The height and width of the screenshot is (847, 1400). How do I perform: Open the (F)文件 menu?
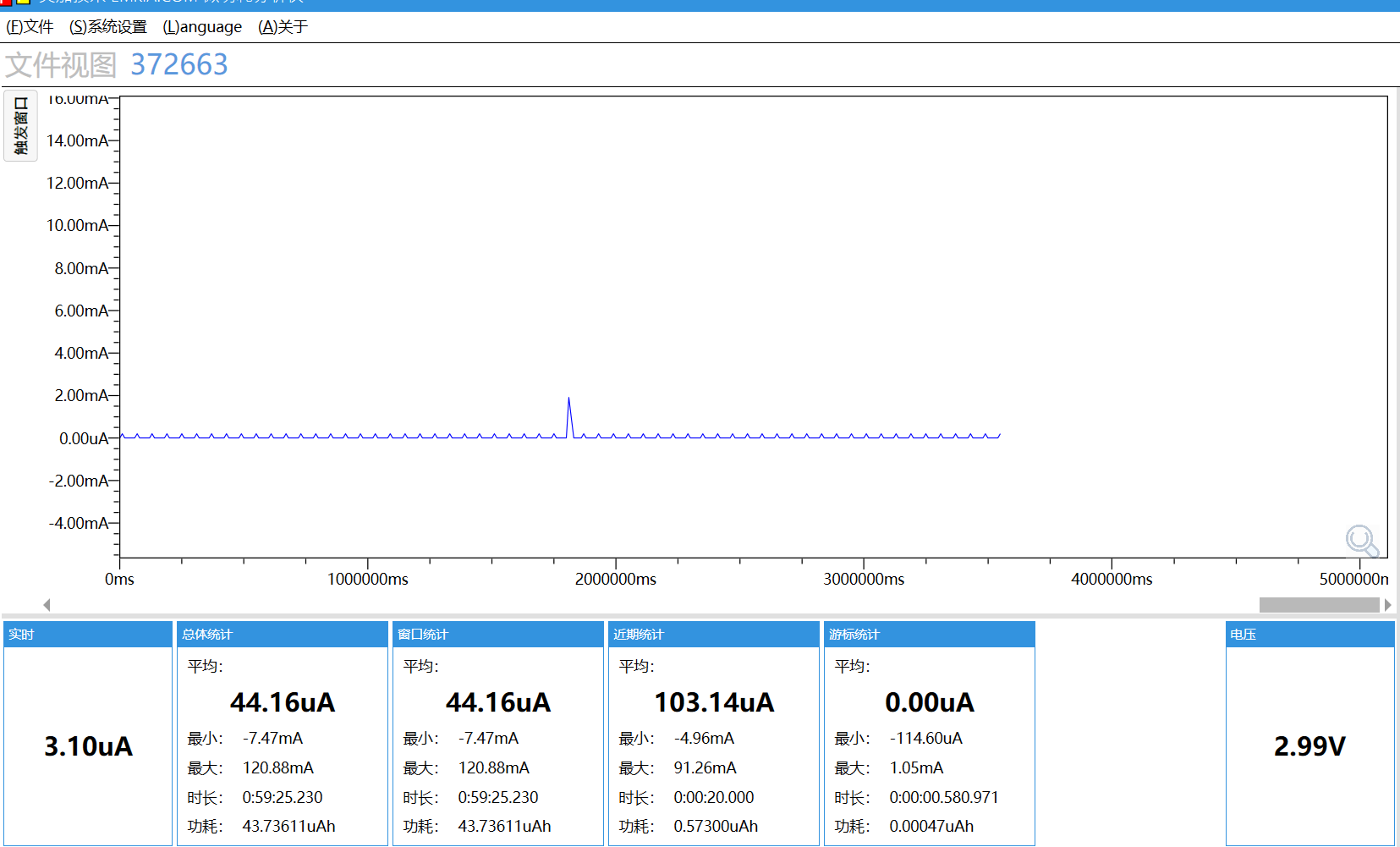pyautogui.click(x=30, y=27)
